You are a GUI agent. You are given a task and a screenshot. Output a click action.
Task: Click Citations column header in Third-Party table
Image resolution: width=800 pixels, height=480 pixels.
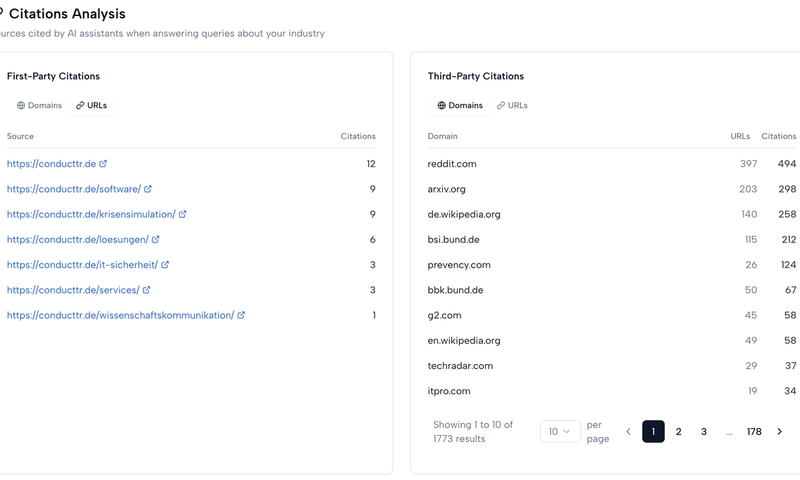coord(779,136)
